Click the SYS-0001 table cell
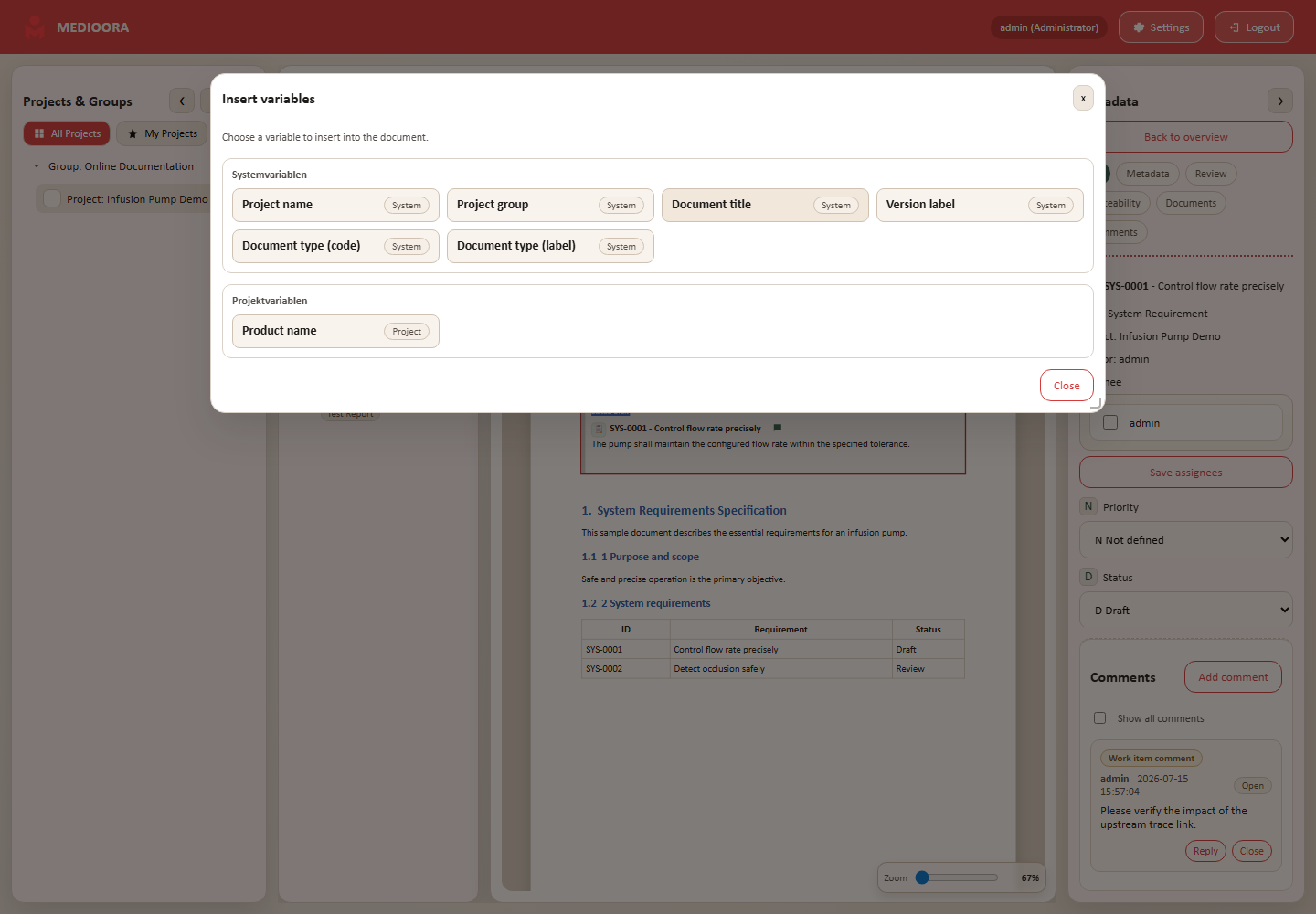This screenshot has height=914, width=1316. (x=626, y=649)
